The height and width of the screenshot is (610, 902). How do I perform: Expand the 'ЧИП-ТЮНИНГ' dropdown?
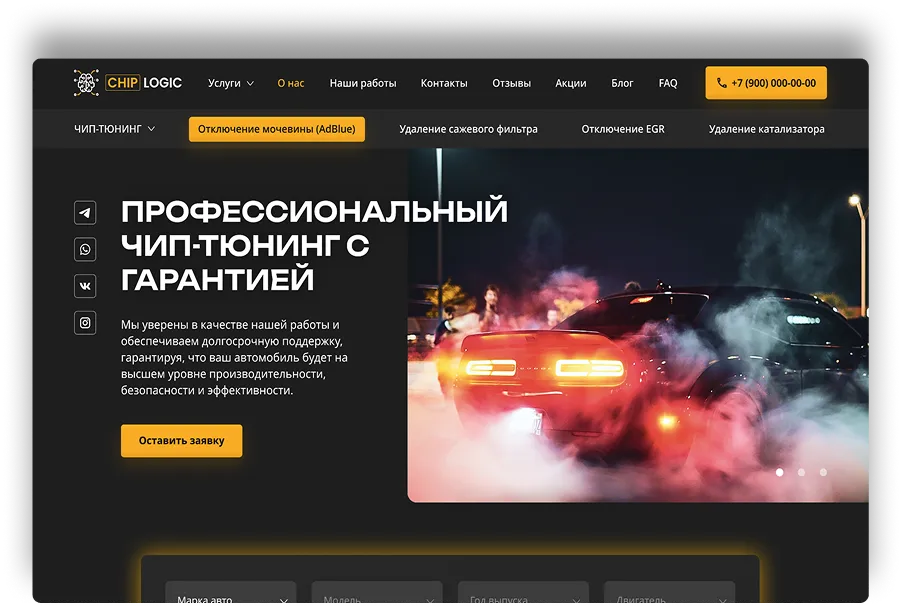pos(113,128)
